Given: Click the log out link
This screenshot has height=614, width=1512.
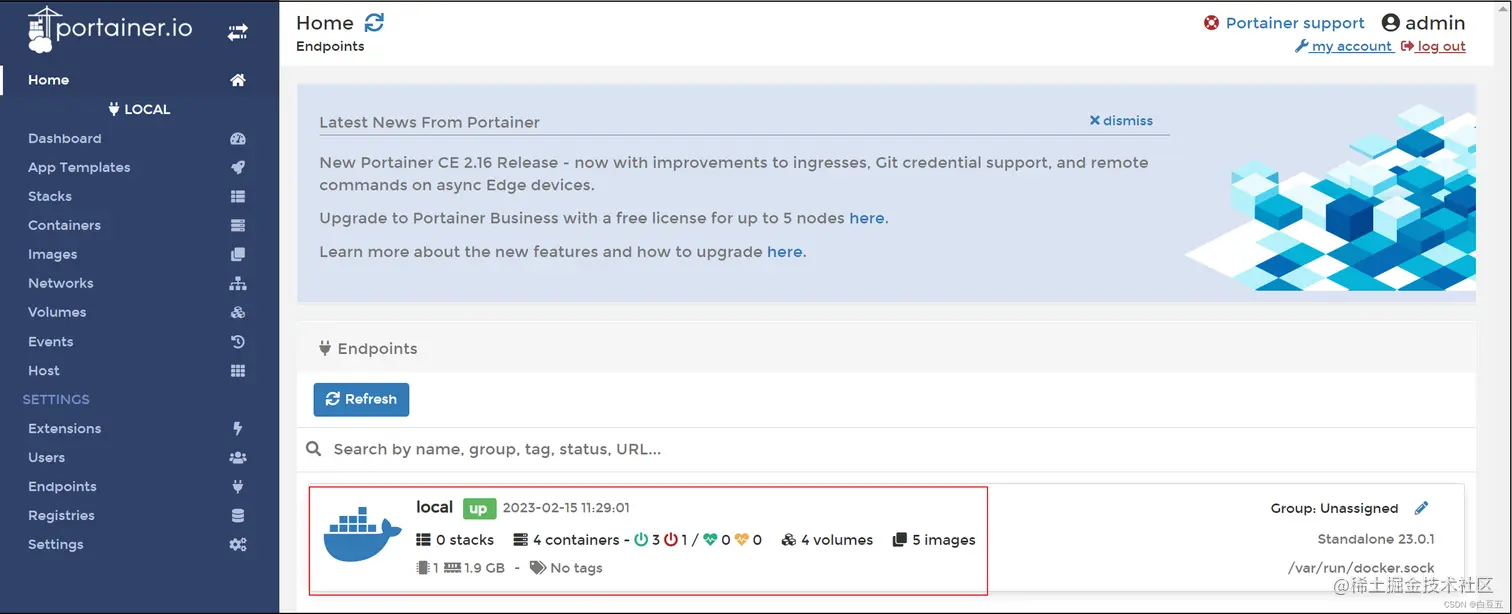Looking at the screenshot, I should coord(1434,46).
